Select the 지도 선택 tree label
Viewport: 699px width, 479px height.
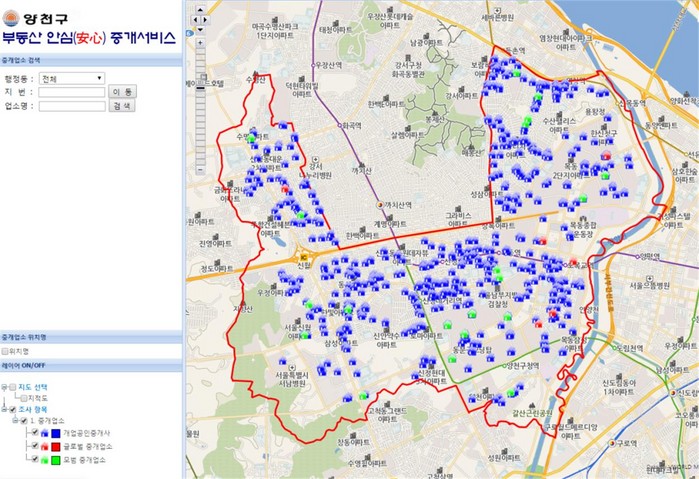[35, 386]
